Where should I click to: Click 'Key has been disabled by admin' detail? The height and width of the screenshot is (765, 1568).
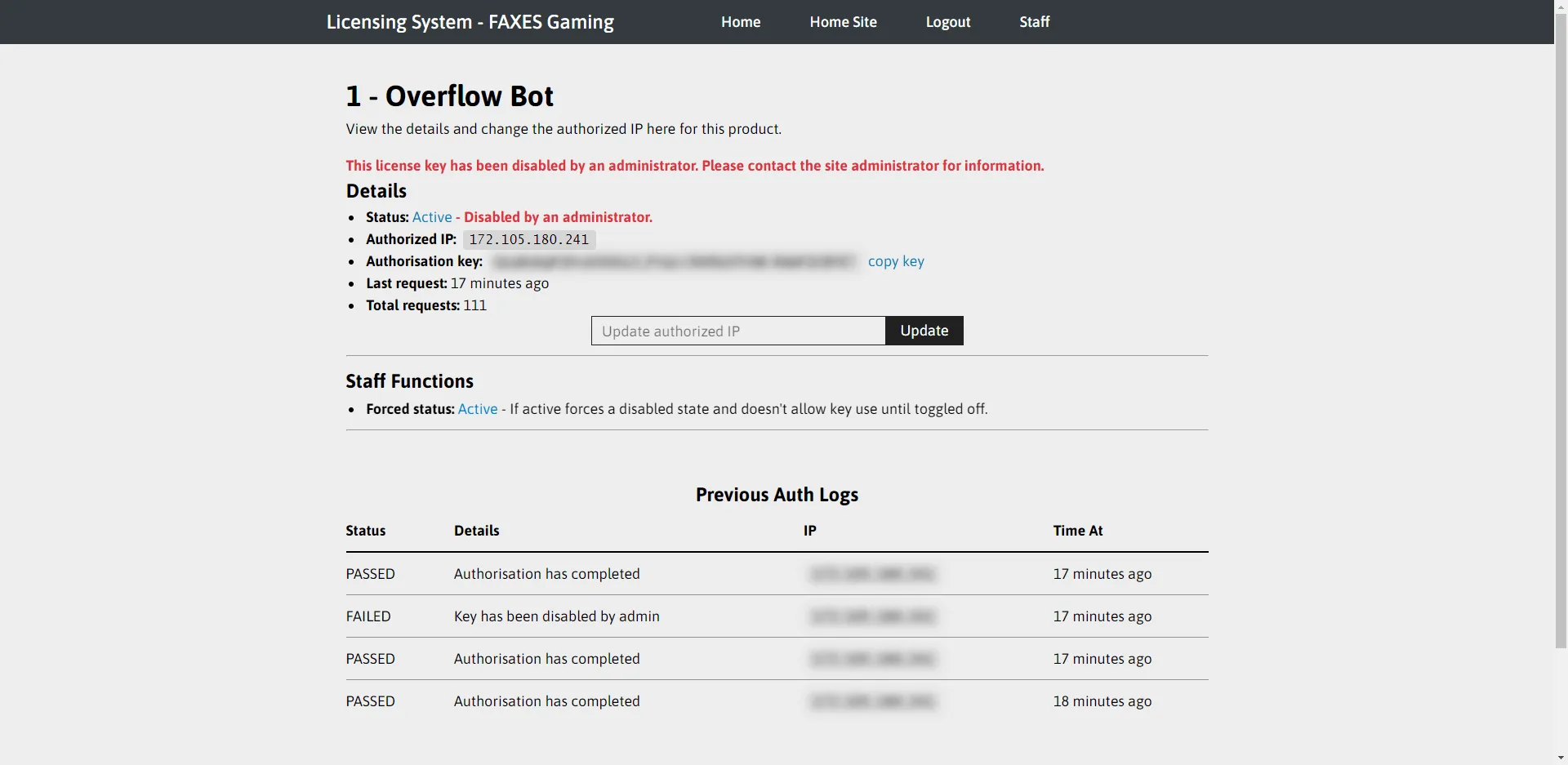(556, 616)
